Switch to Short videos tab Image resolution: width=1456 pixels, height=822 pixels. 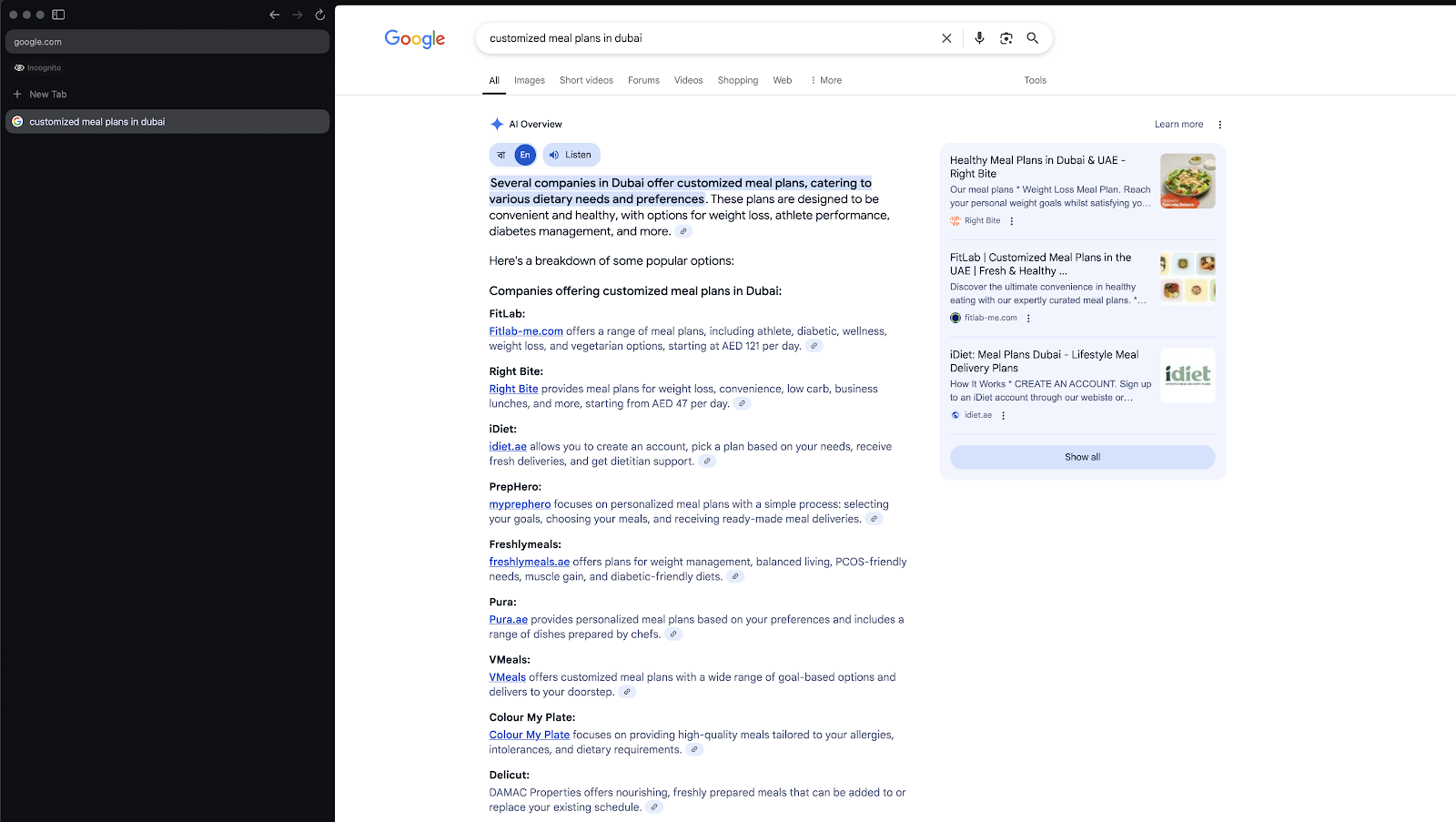pos(586,80)
